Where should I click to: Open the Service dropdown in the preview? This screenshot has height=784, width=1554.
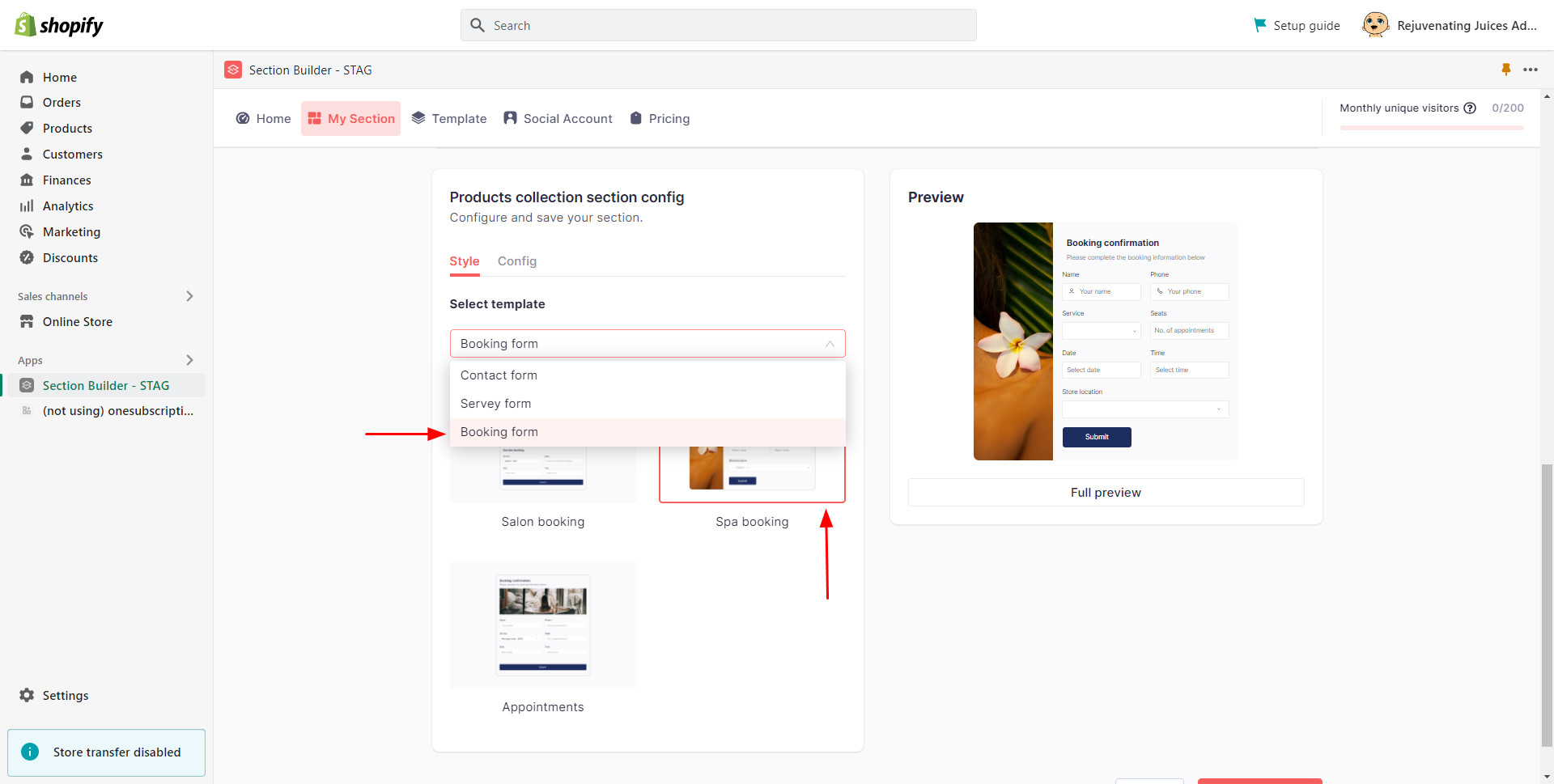(1102, 331)
